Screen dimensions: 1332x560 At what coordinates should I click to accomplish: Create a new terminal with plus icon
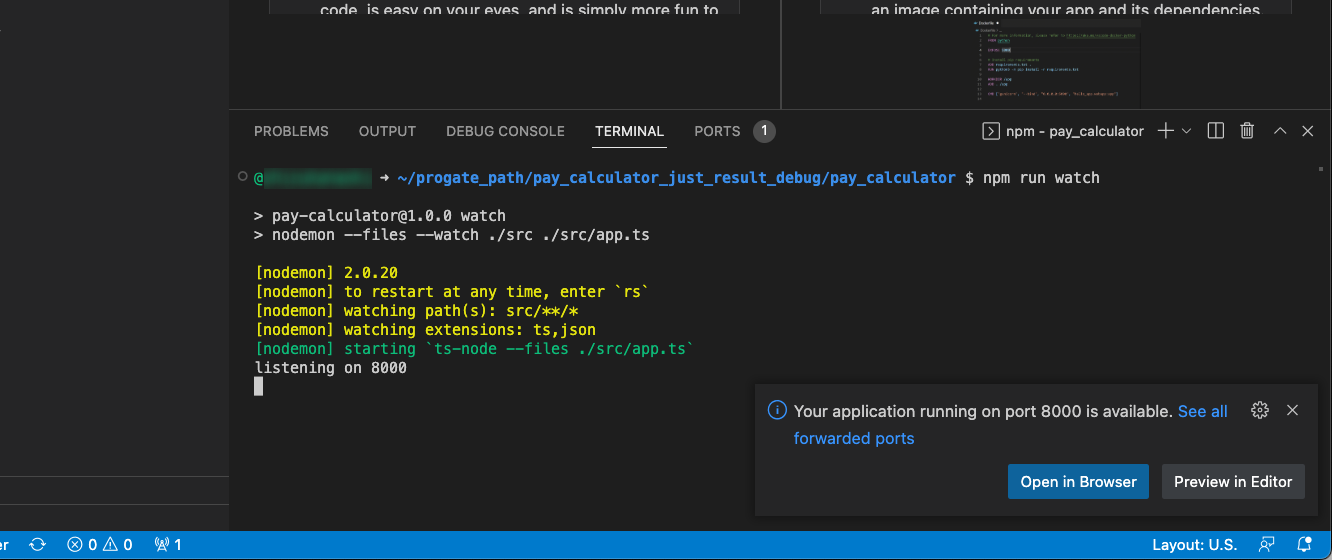tap(1165, 131)
